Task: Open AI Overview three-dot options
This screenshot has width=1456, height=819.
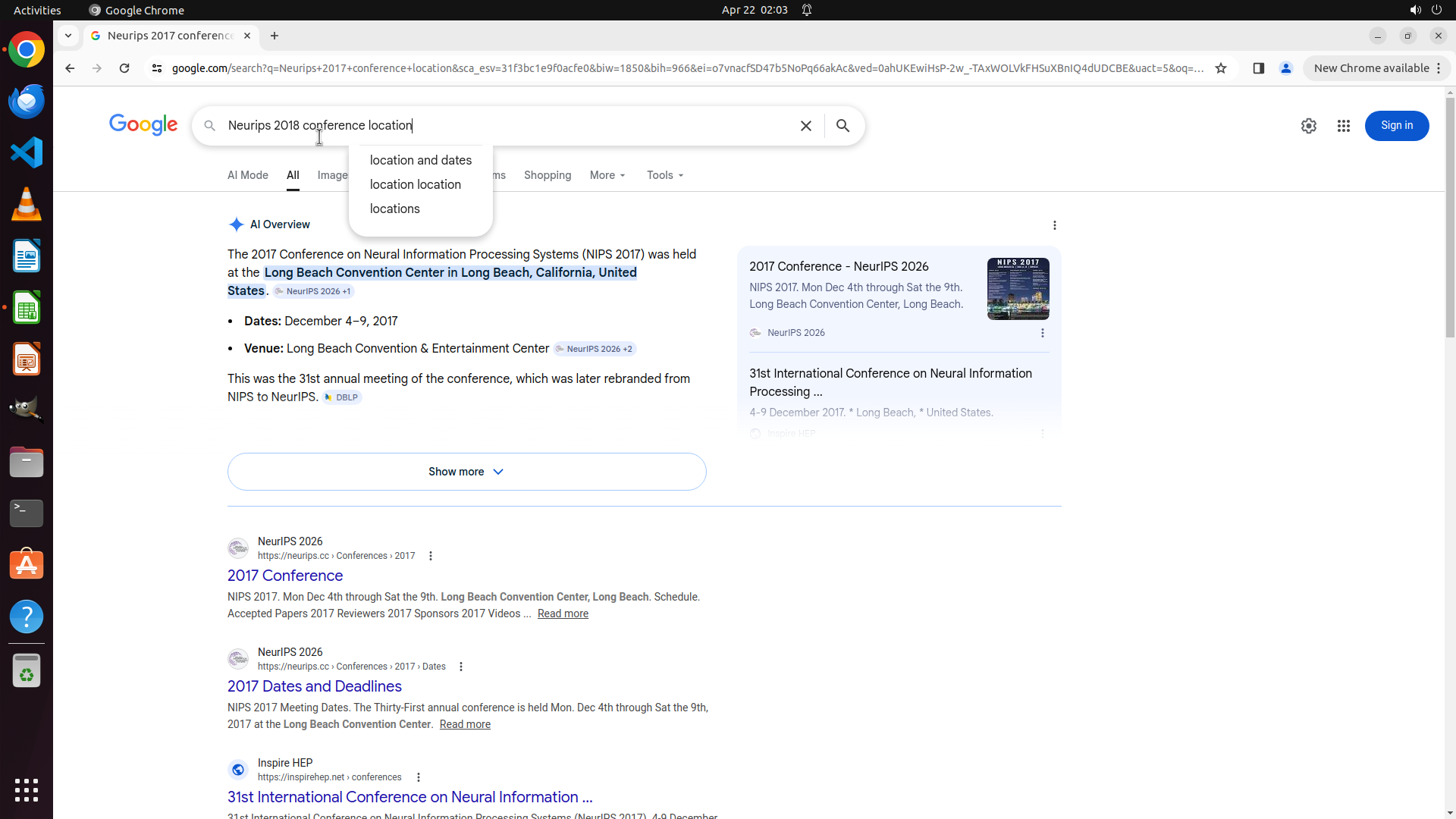Action: [1054, 225]
